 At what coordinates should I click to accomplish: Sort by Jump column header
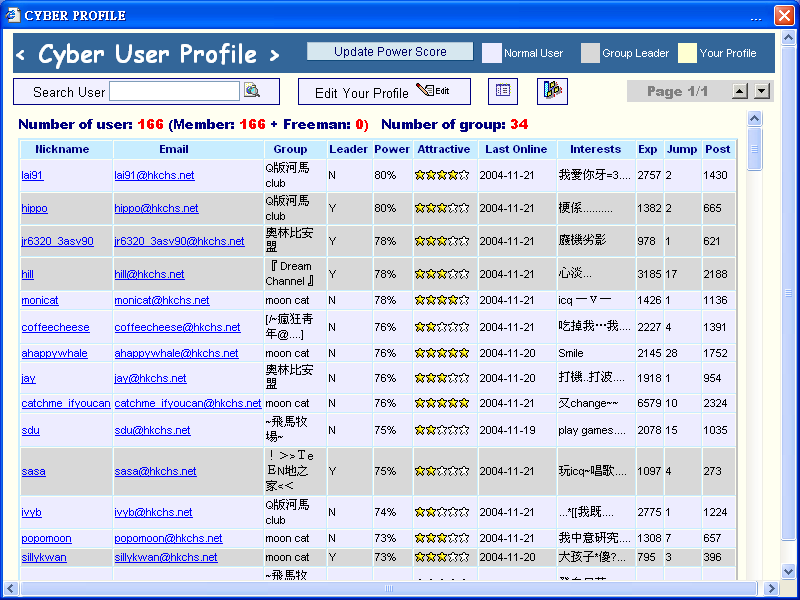coord(682,149)
